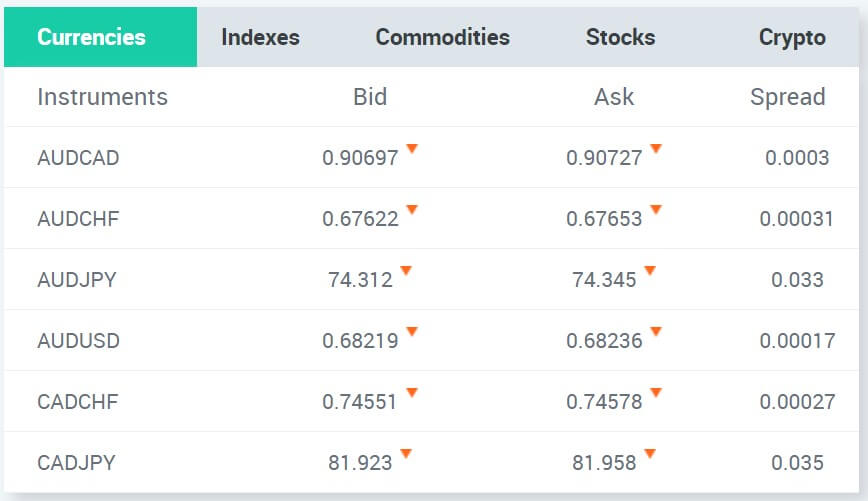
Task: Click the CADJPY bid down-arrow icon
Action: point(406,453)
